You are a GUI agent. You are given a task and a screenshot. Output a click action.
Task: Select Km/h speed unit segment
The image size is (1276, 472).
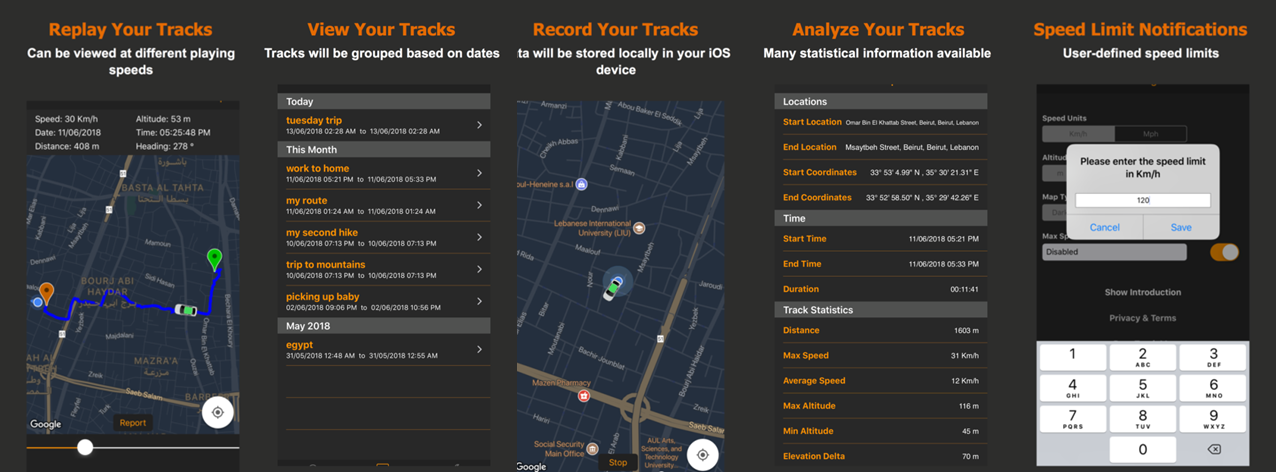point(1078,133)
